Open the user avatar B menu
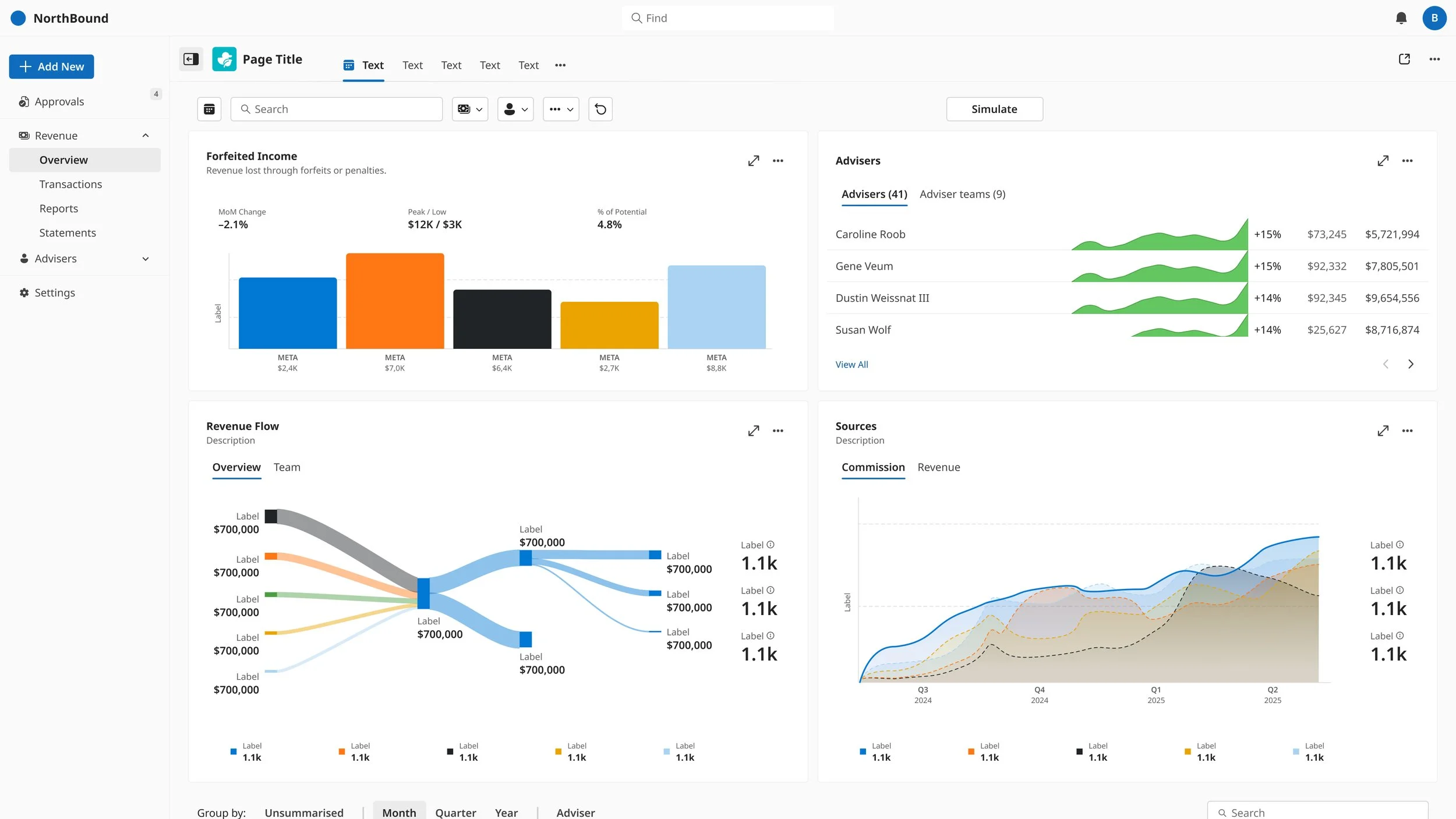This screenshot has width=1456, height=819. (x=1434, y=18)
